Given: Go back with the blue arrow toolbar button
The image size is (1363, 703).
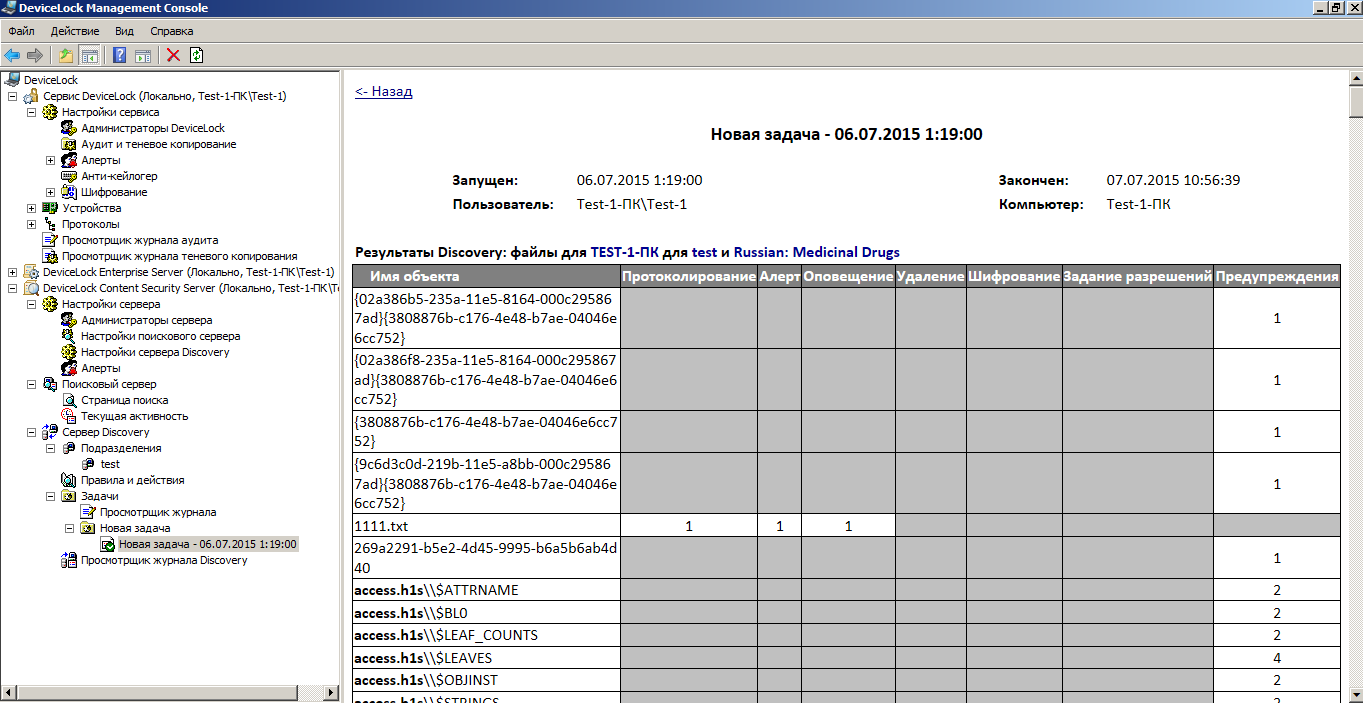Looking at the screenshot, I should tap(12, 55).
